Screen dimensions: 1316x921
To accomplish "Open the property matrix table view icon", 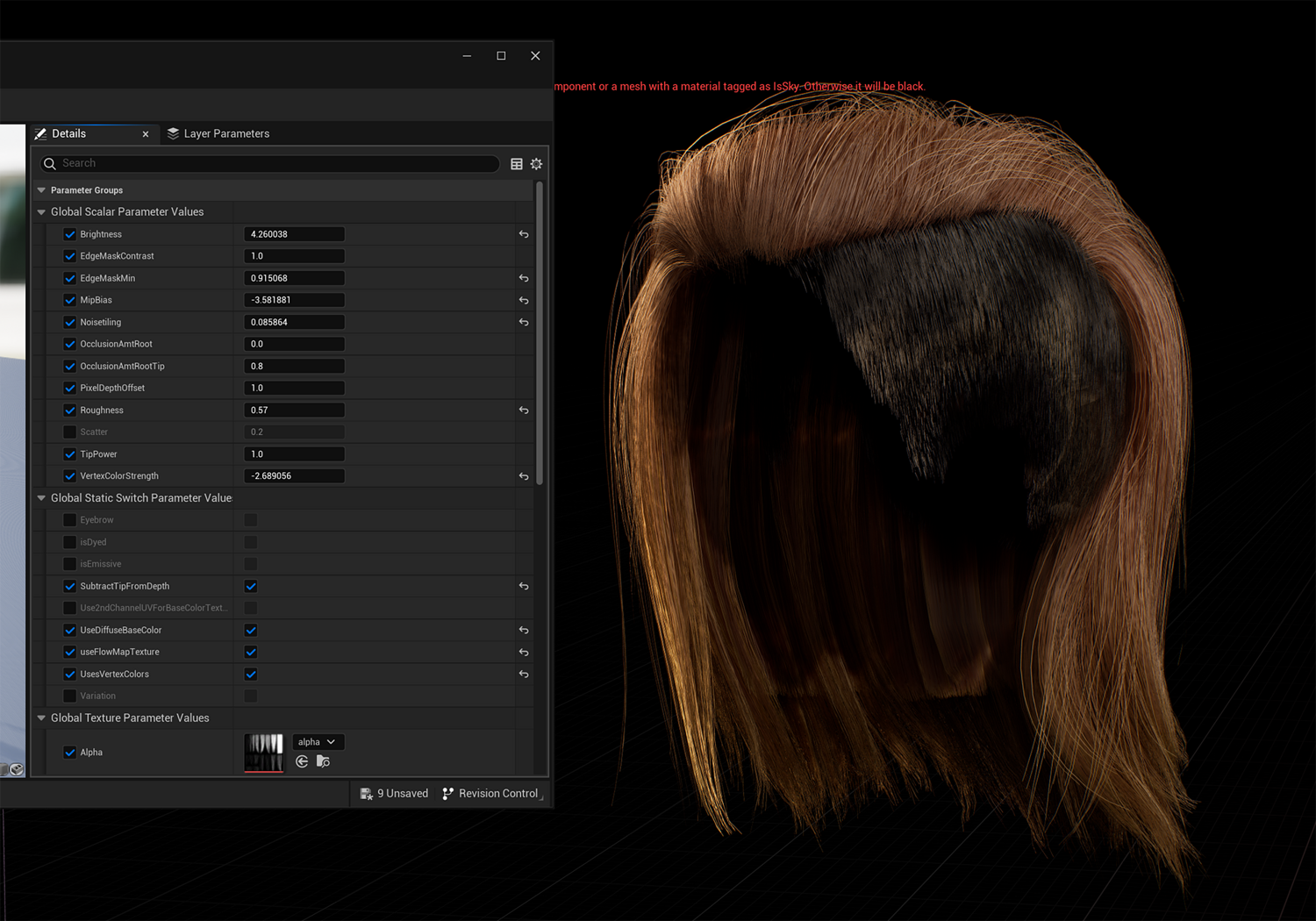I will (517, 164).
